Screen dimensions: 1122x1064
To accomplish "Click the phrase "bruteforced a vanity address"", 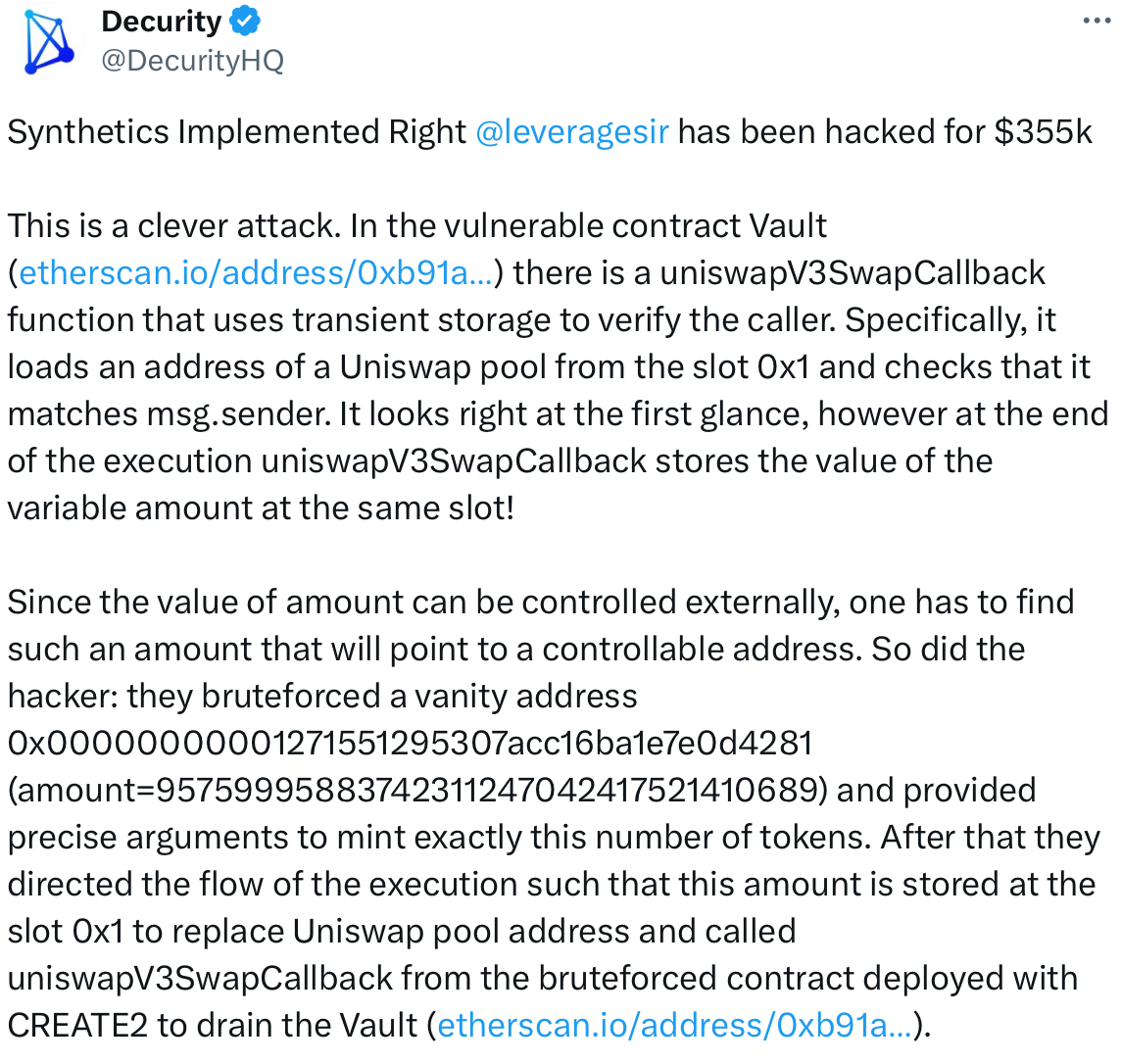I will click(x=419, y=696).
